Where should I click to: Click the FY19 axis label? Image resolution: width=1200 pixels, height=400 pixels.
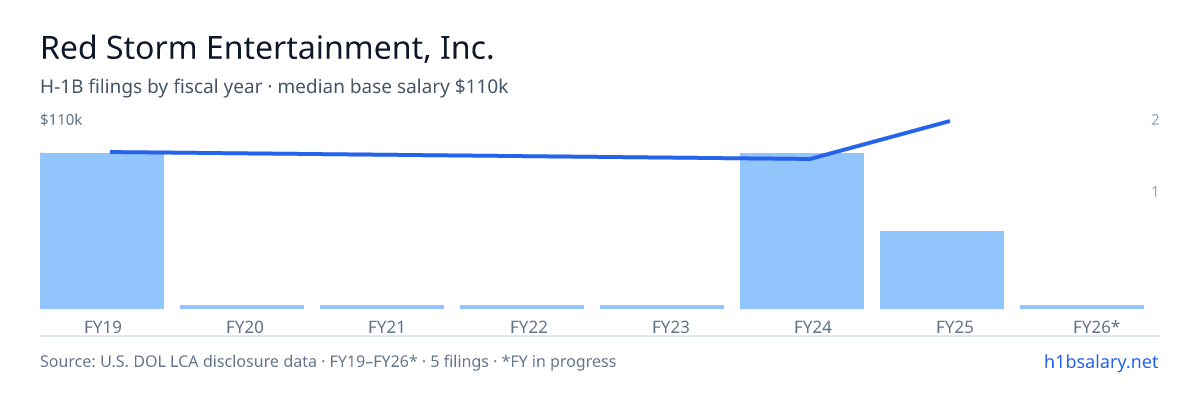102,326
